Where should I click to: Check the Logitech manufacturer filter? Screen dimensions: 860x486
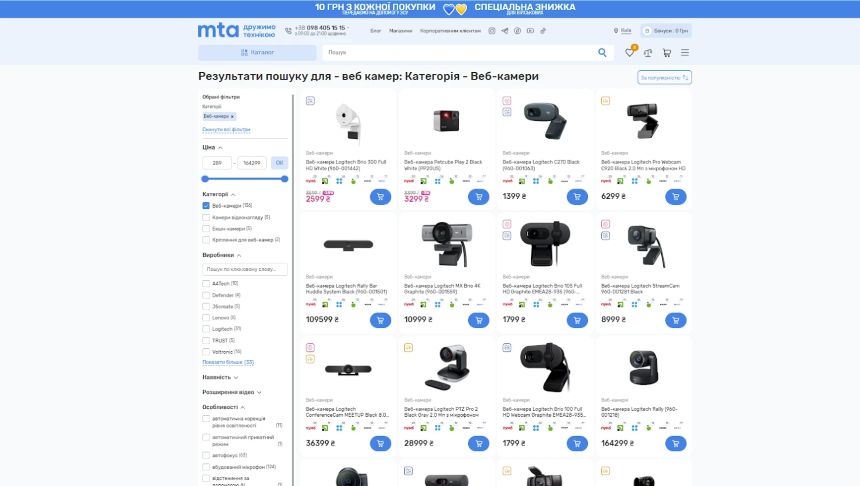[206, 328]
